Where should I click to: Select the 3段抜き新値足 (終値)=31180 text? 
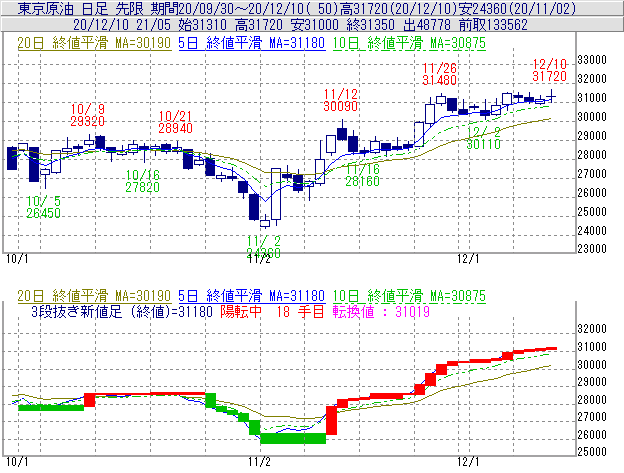[122, 311]
